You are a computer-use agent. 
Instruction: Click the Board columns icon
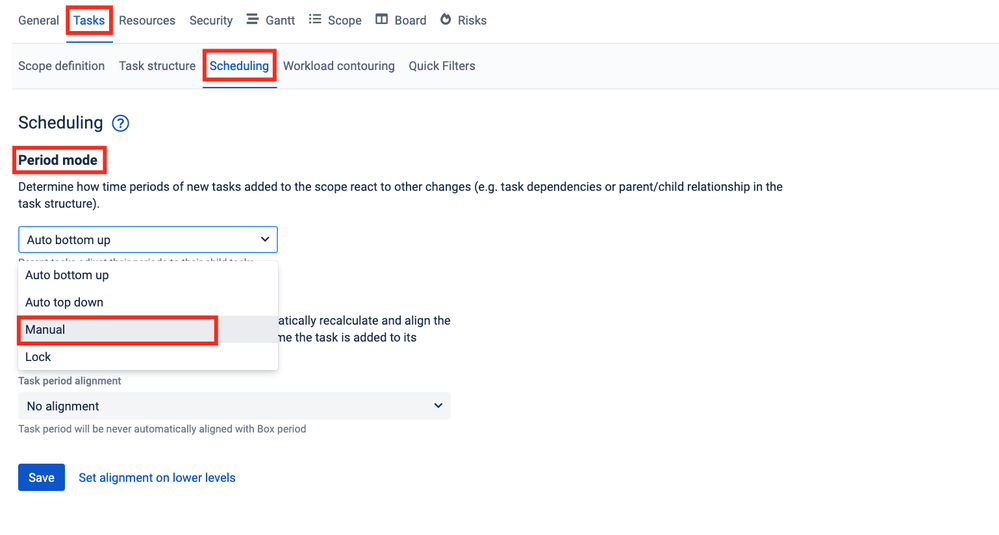381,20
